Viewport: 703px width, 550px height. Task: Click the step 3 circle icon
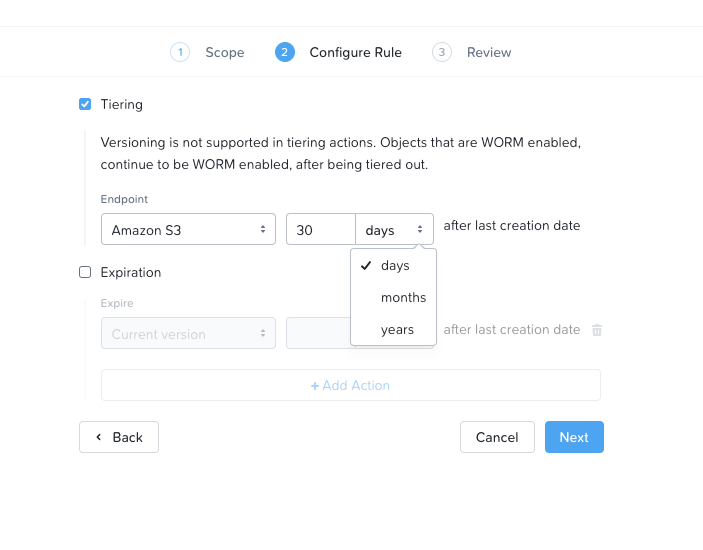pos(442,52)
